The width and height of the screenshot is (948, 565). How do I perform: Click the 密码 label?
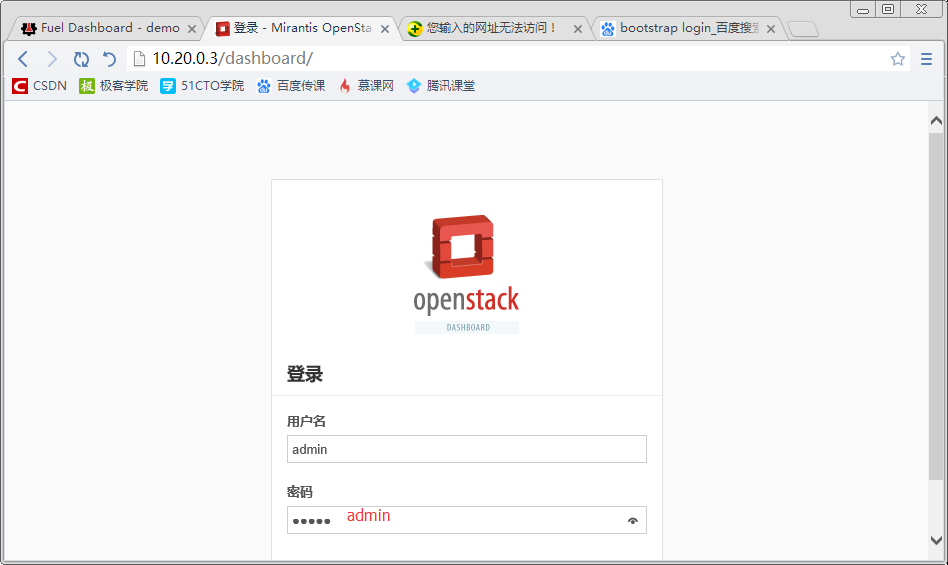pos(299,492)
